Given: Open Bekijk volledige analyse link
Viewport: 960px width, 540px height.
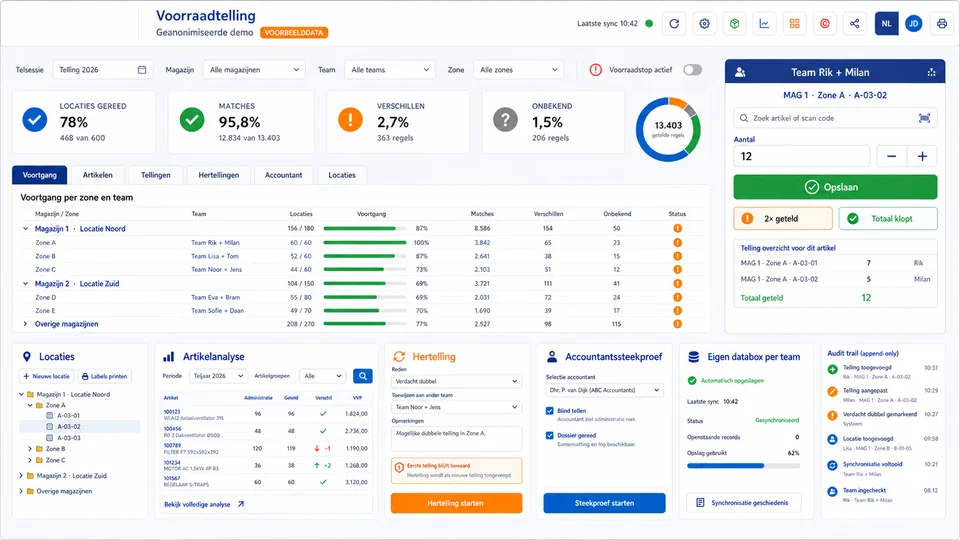Looking at the screenshot, I should coord(204,504).
